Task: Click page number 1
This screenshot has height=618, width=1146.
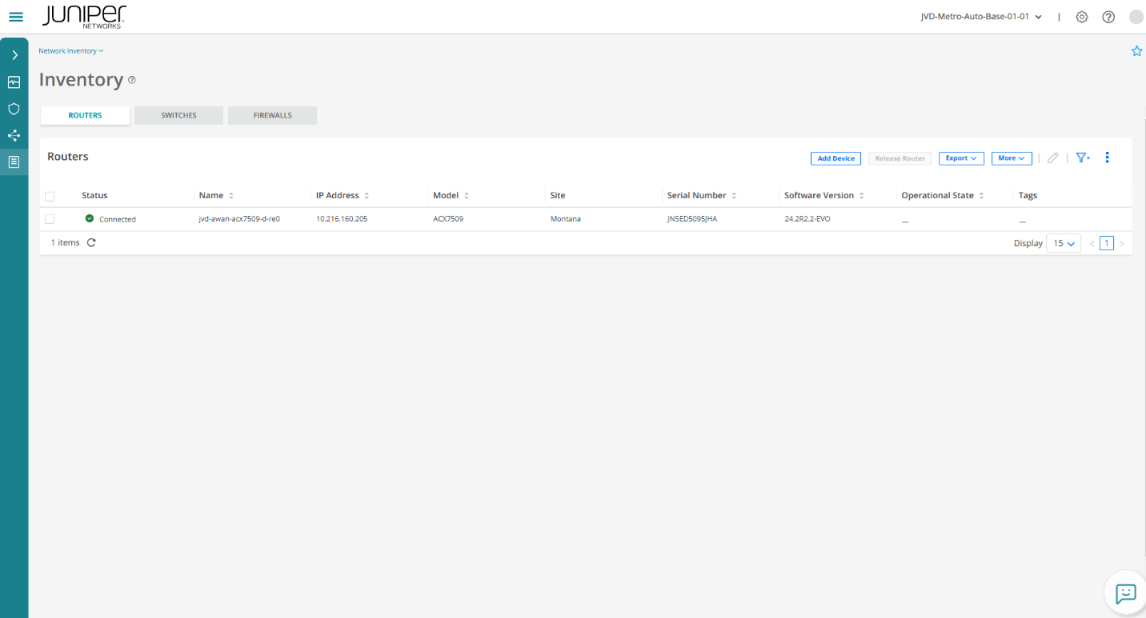Action: coord(1107,243)
